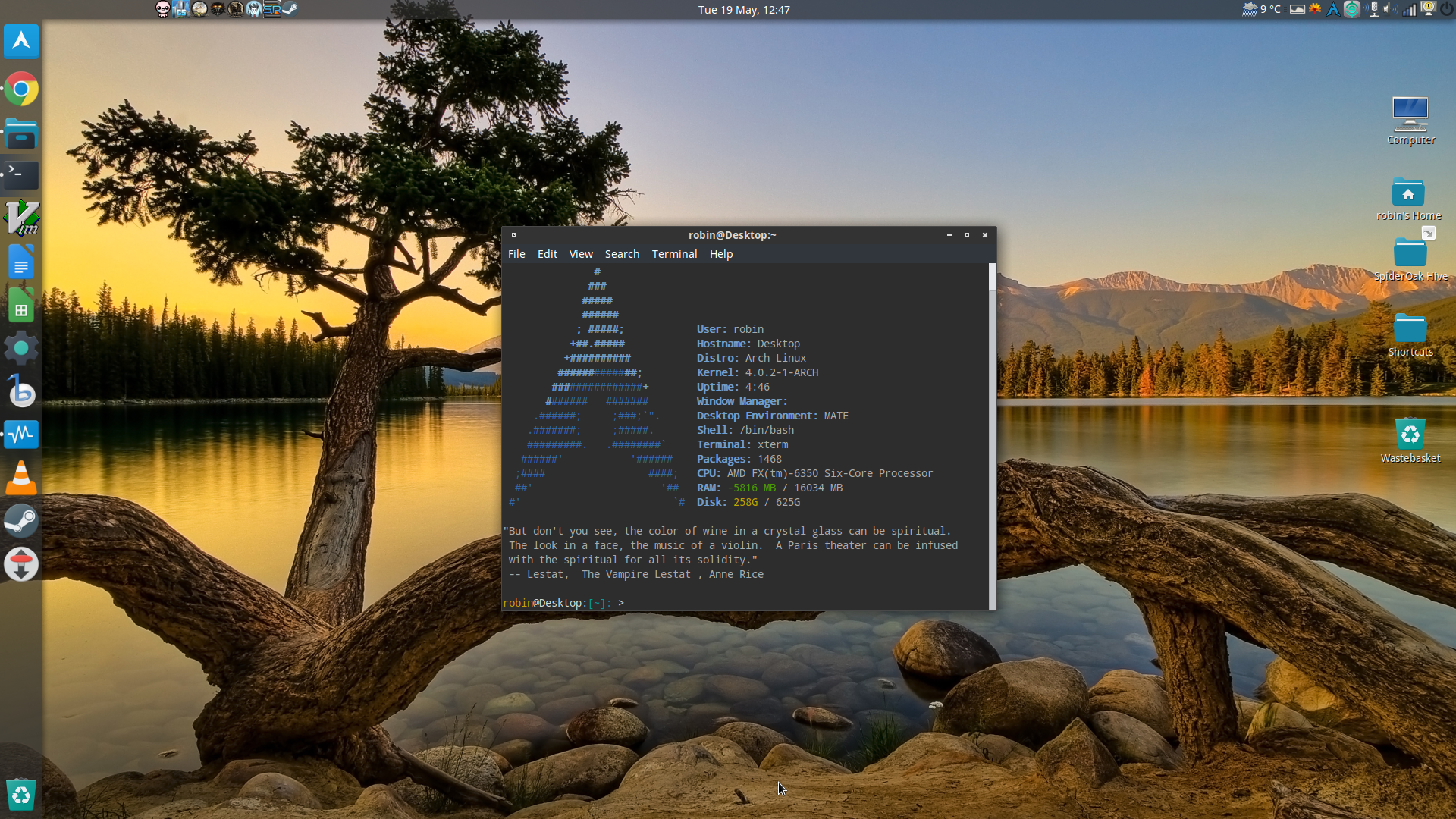Image resolution: width=1456 pixels, height=819 pixels.
Task: Open the Terminal menu in menubar
Action: 674,254
